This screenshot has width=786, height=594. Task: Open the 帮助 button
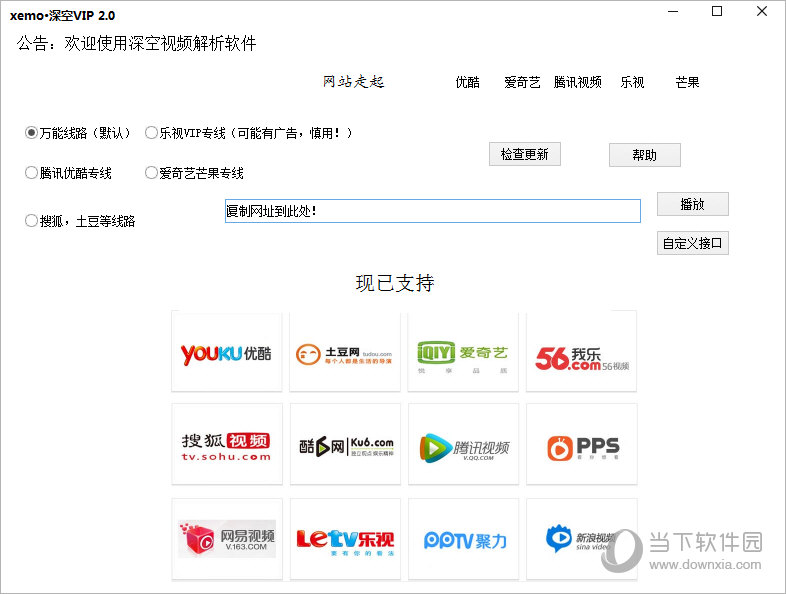pyautogui.click(x=645, y=155)
